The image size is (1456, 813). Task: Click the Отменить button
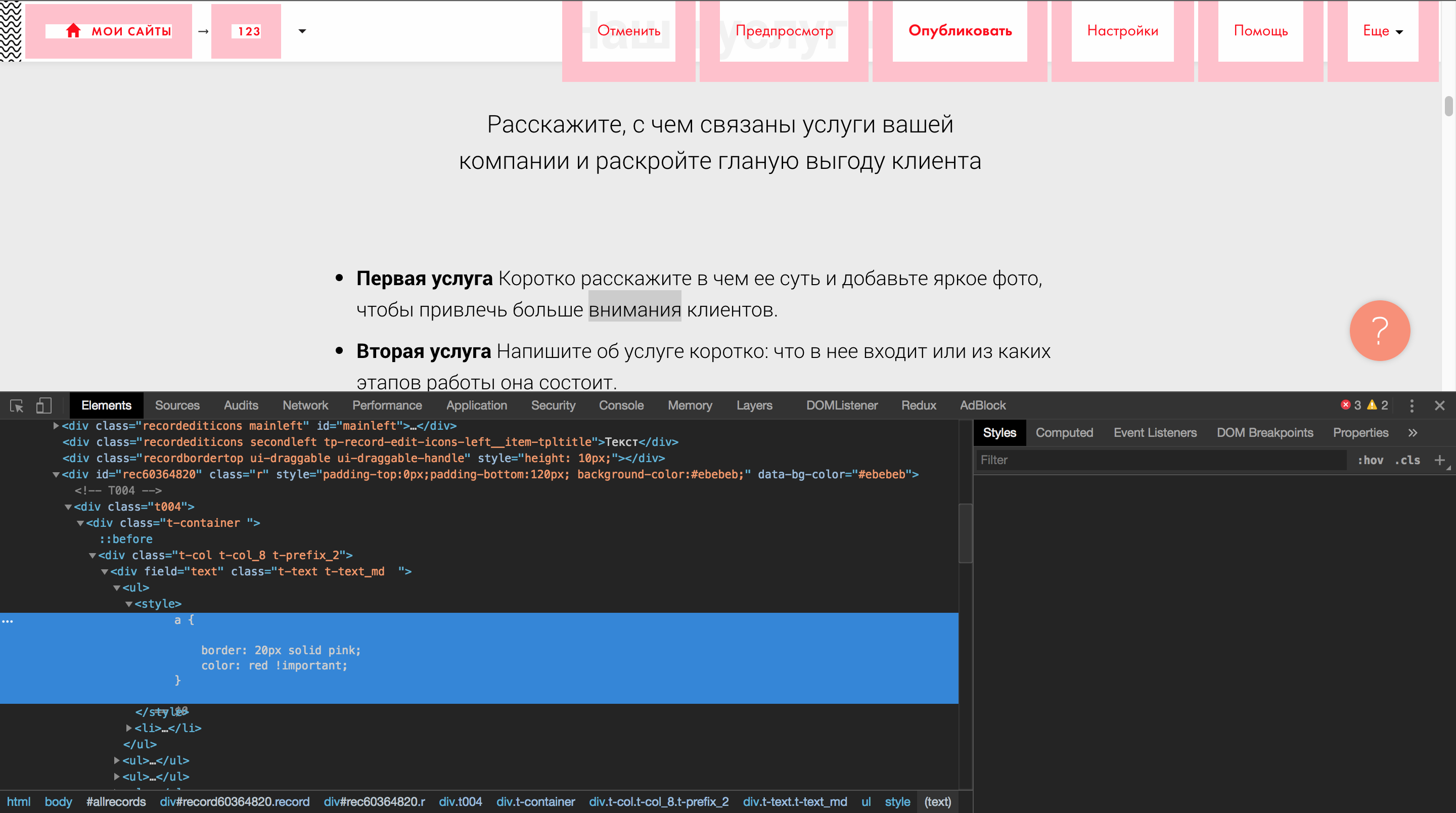pos(628,30)
